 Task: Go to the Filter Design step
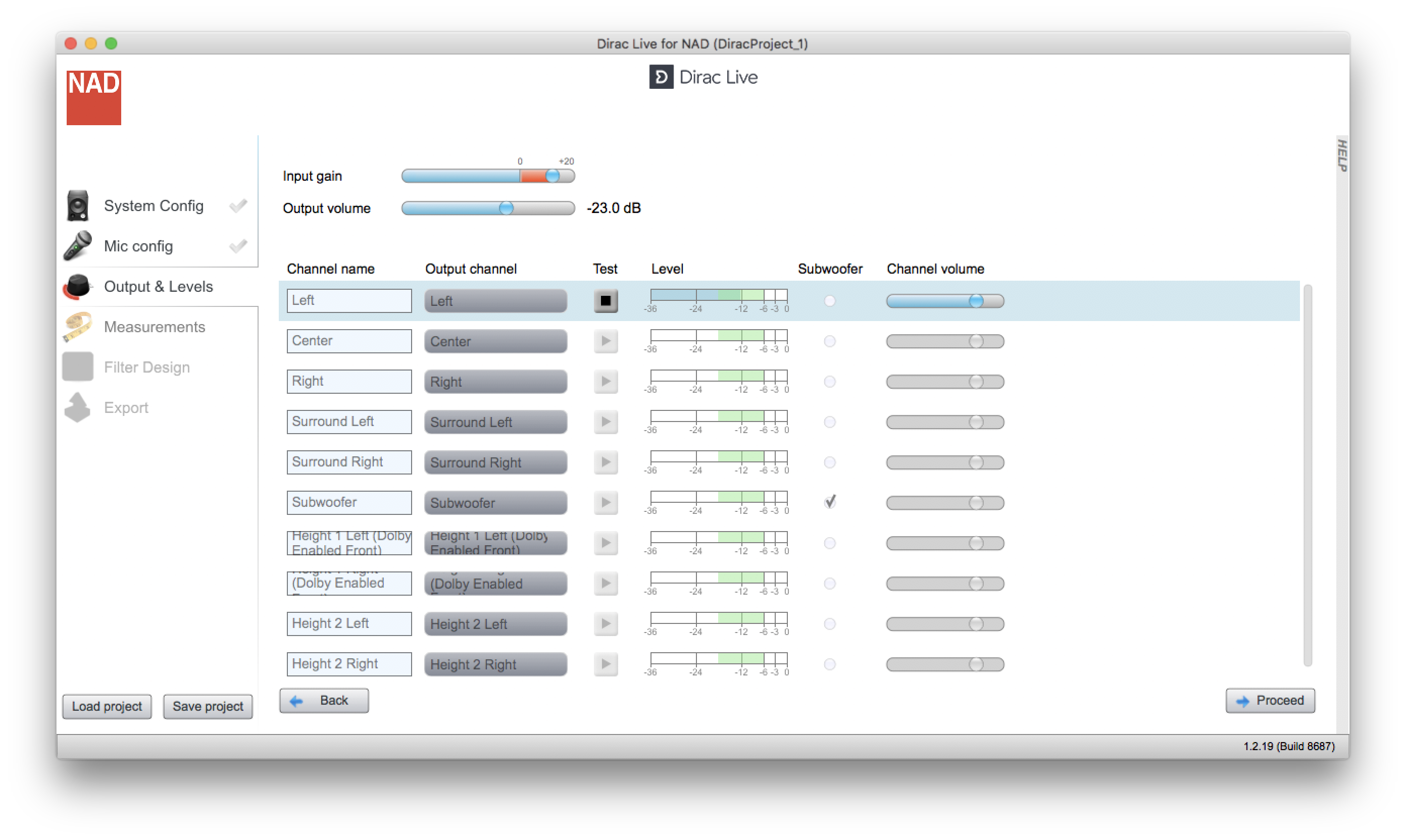146,367
